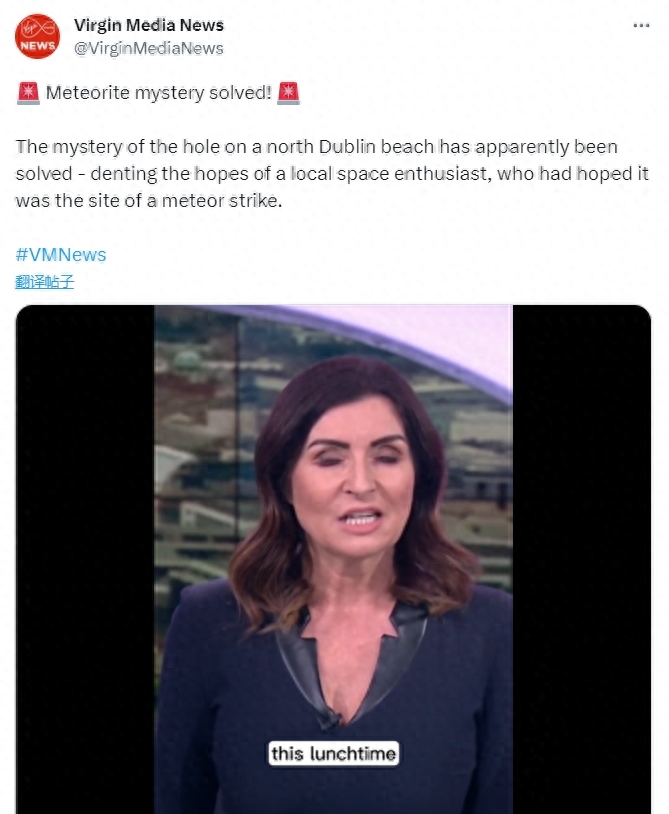Open the @VirginMediaNews handle link

coord(149,48)
